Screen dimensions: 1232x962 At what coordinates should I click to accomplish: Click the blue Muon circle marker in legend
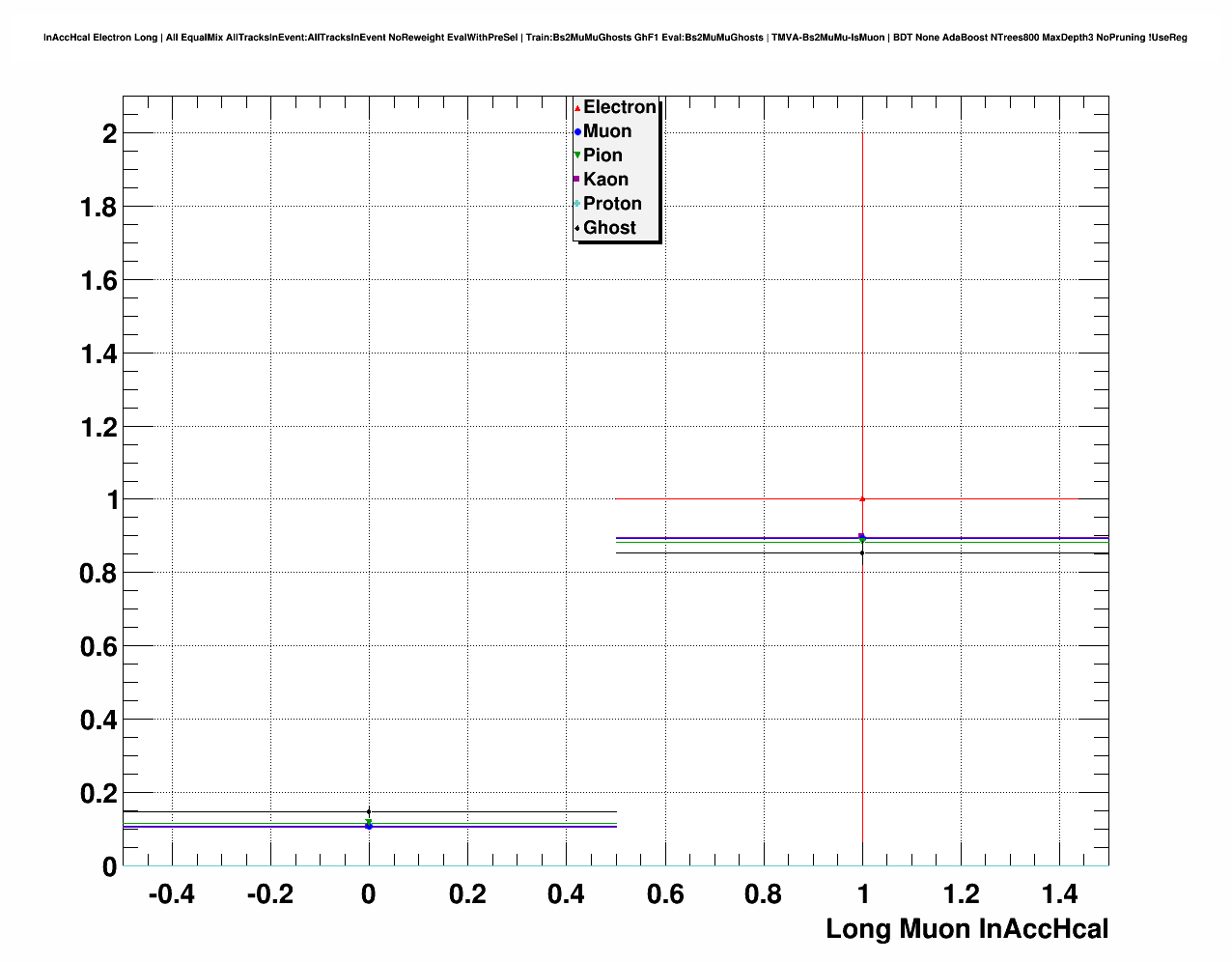pos(577,131)
